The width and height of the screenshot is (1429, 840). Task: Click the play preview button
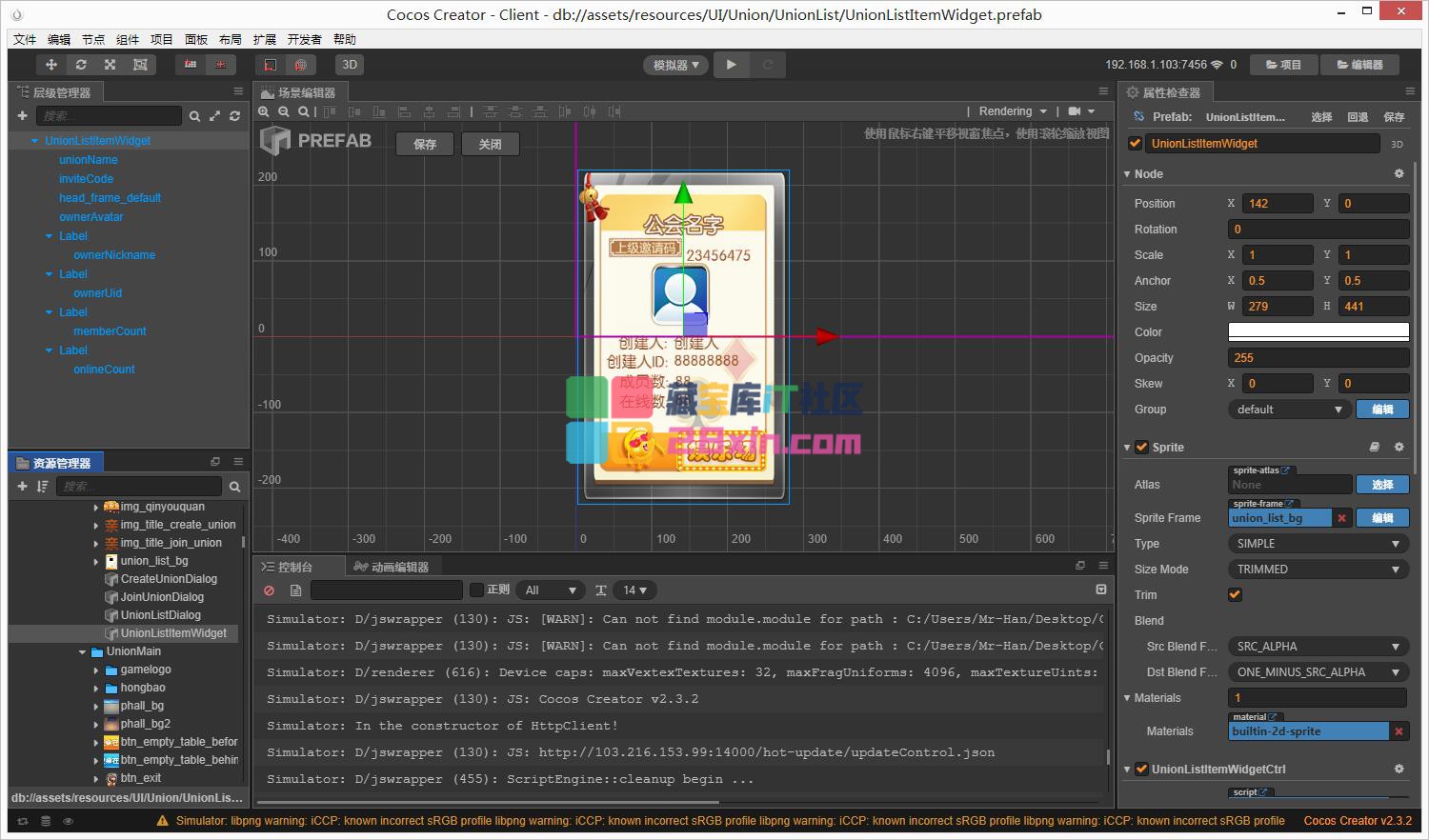pyautogui.click(x=731, y=65)
